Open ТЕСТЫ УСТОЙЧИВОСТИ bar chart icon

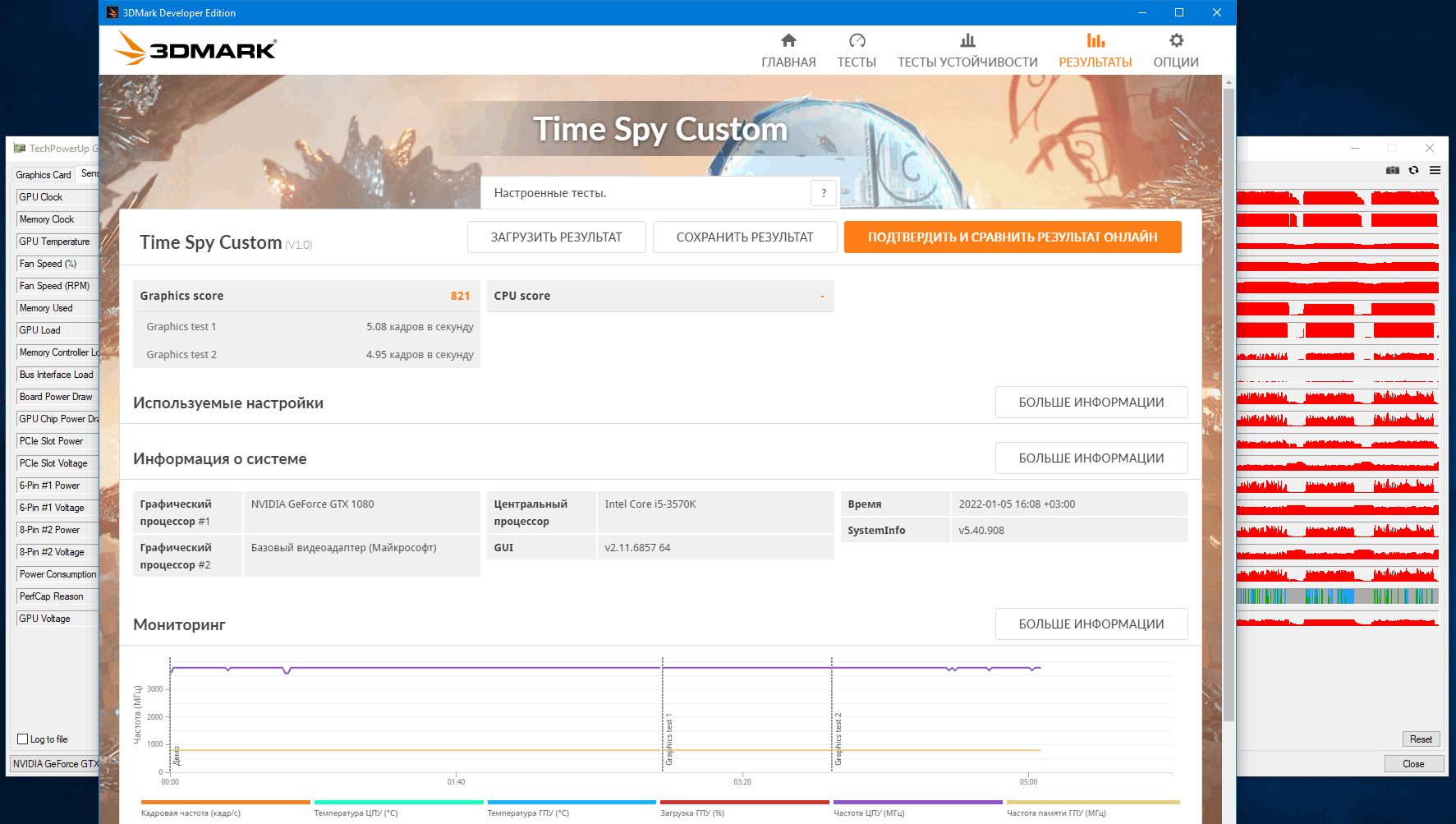pos(967,40)
